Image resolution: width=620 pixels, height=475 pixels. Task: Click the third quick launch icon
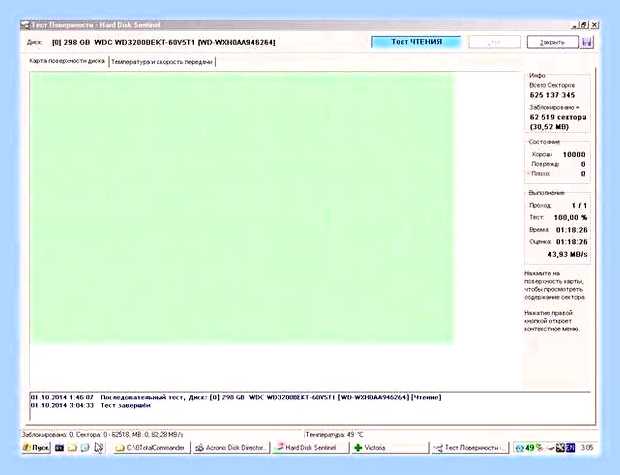(x=85, y=448)
